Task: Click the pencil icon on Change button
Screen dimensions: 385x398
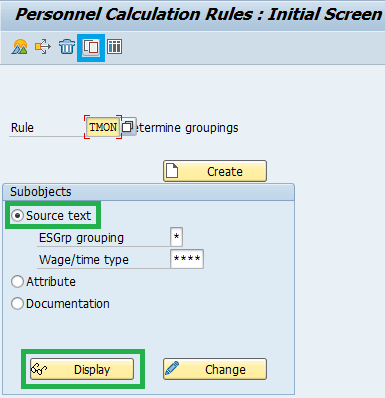Action: 172,368
